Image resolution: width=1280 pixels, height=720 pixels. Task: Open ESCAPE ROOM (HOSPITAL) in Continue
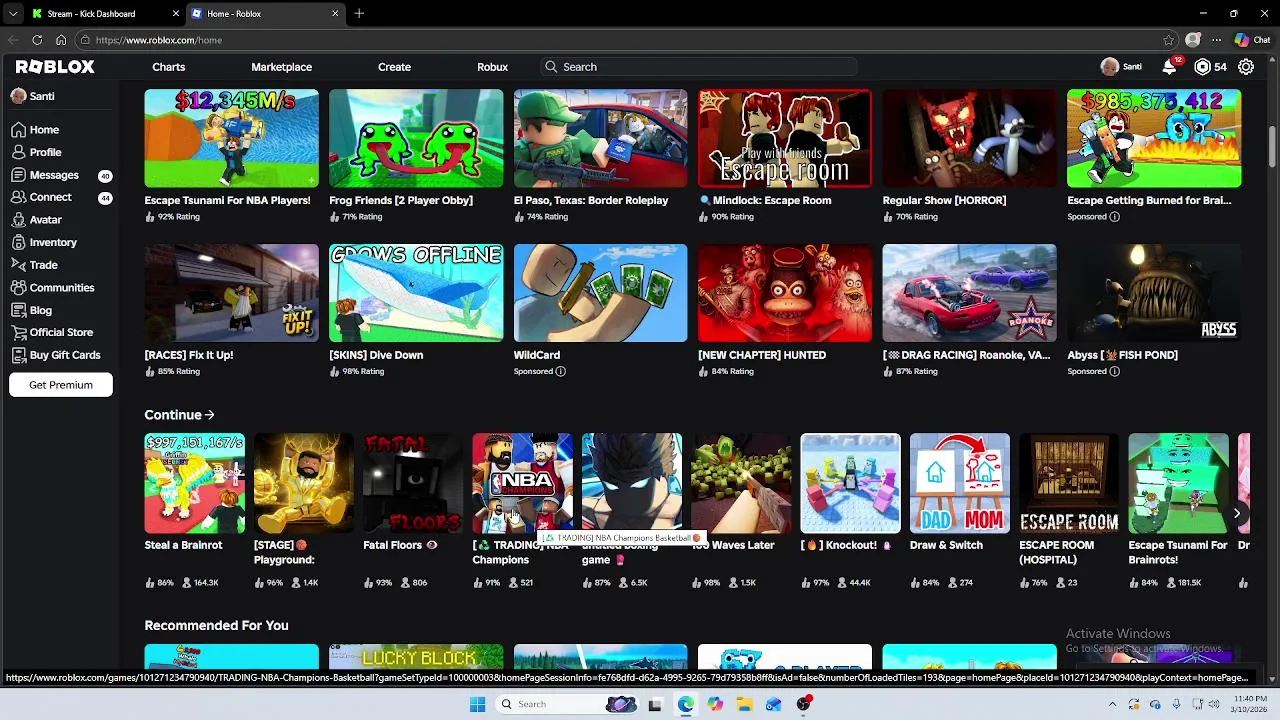coord(1069,483)
